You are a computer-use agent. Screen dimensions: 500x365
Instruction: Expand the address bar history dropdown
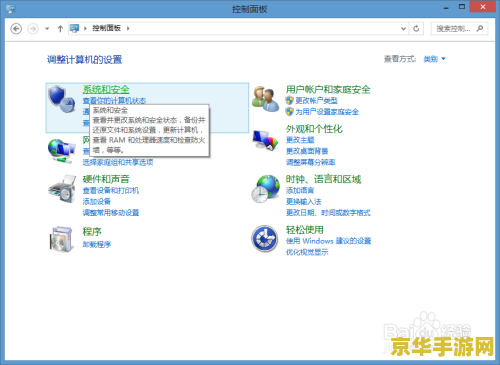[x=403, y=29]
